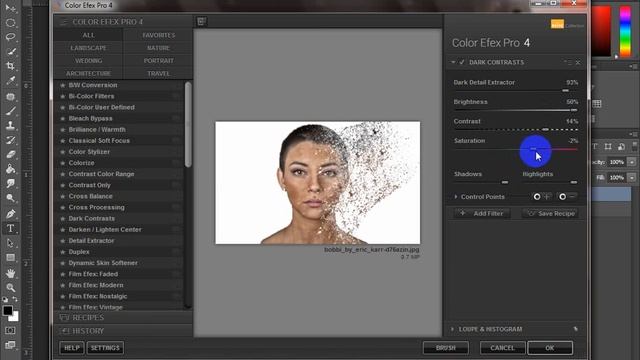Click the preview compare mode icon above image
This screenshot has height=360, width=640.
(201, 21)
